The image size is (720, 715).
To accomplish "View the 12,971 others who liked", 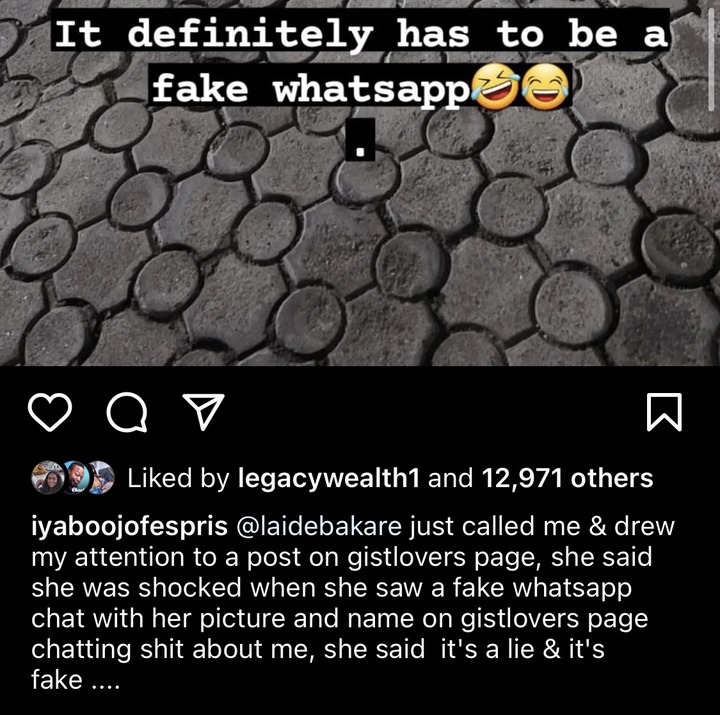I will click(567, 479).
